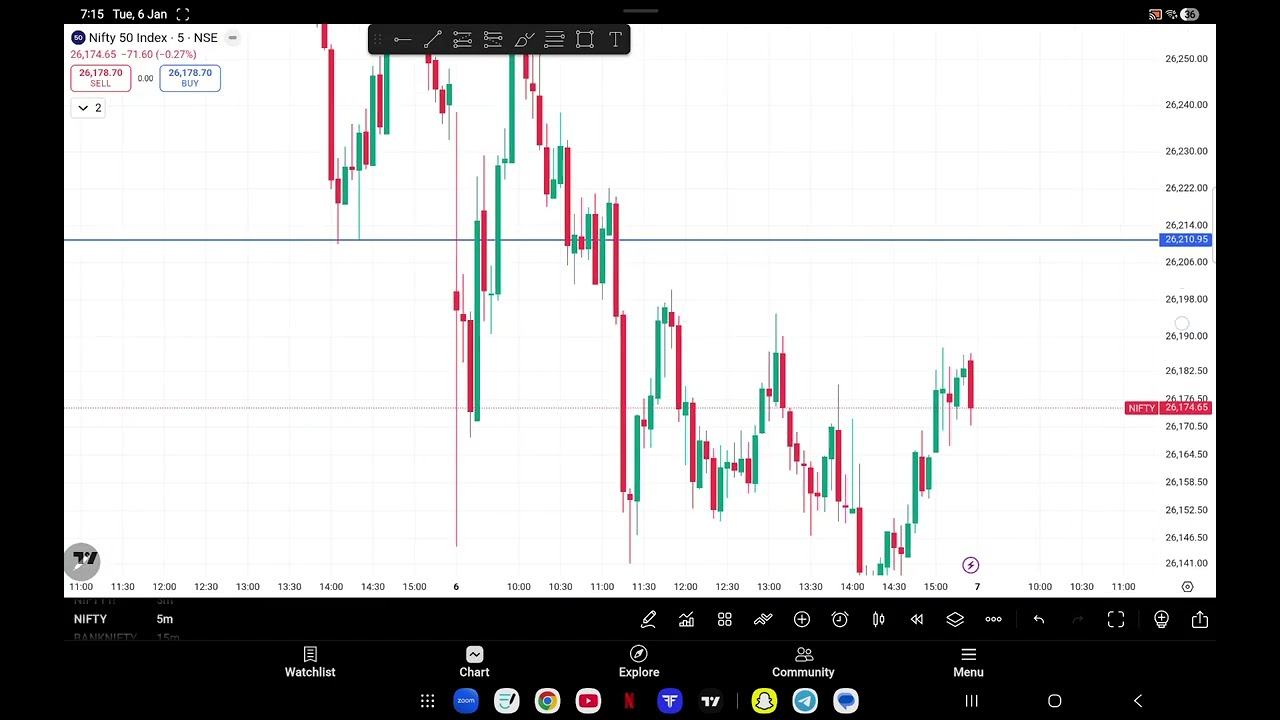Launch Telegram from the taskbar
This screenshot has width=1280, height=720.
tap(805, 701)
